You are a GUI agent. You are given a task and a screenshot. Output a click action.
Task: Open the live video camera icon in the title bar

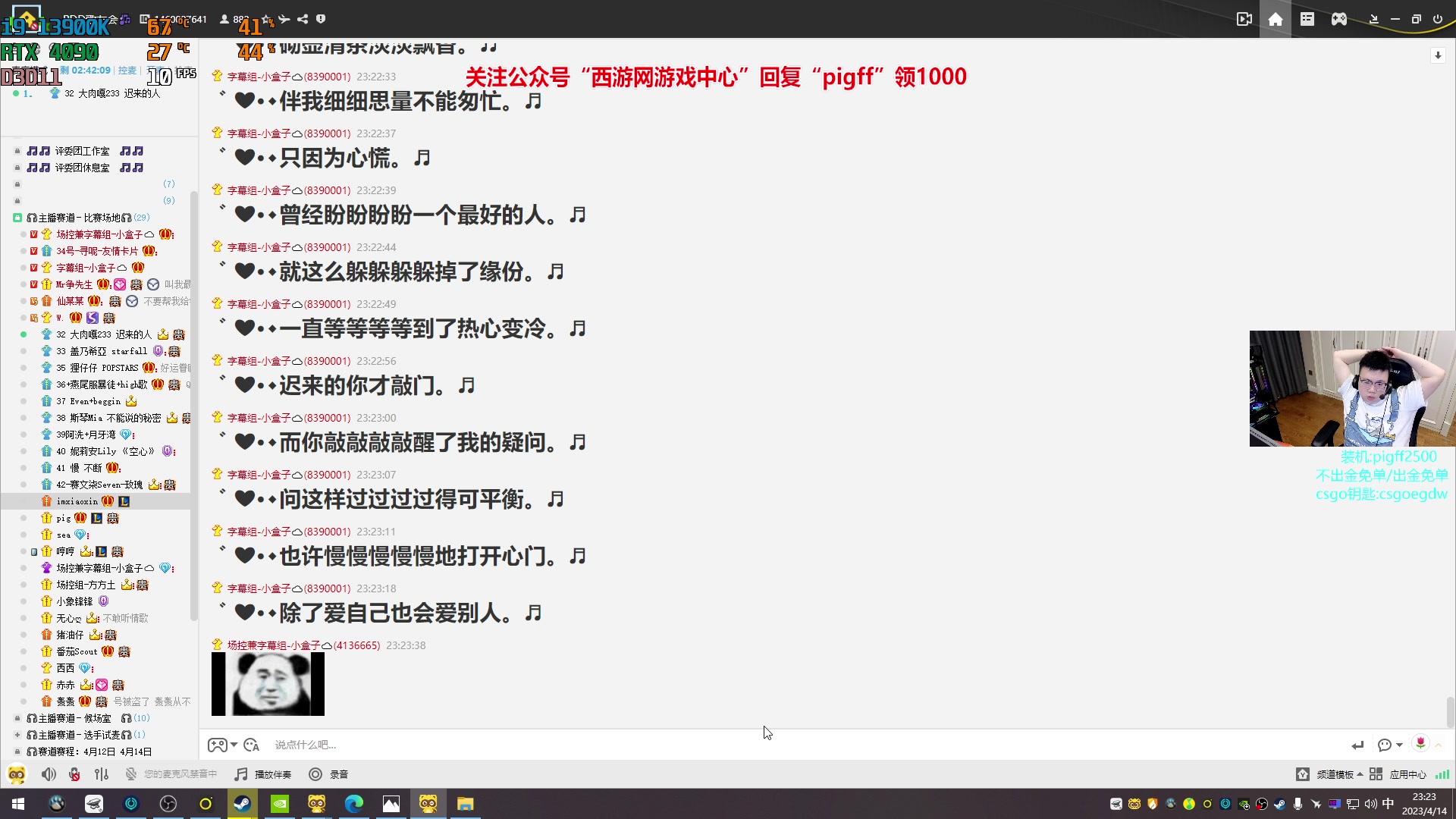click(x=1244, y=19)
